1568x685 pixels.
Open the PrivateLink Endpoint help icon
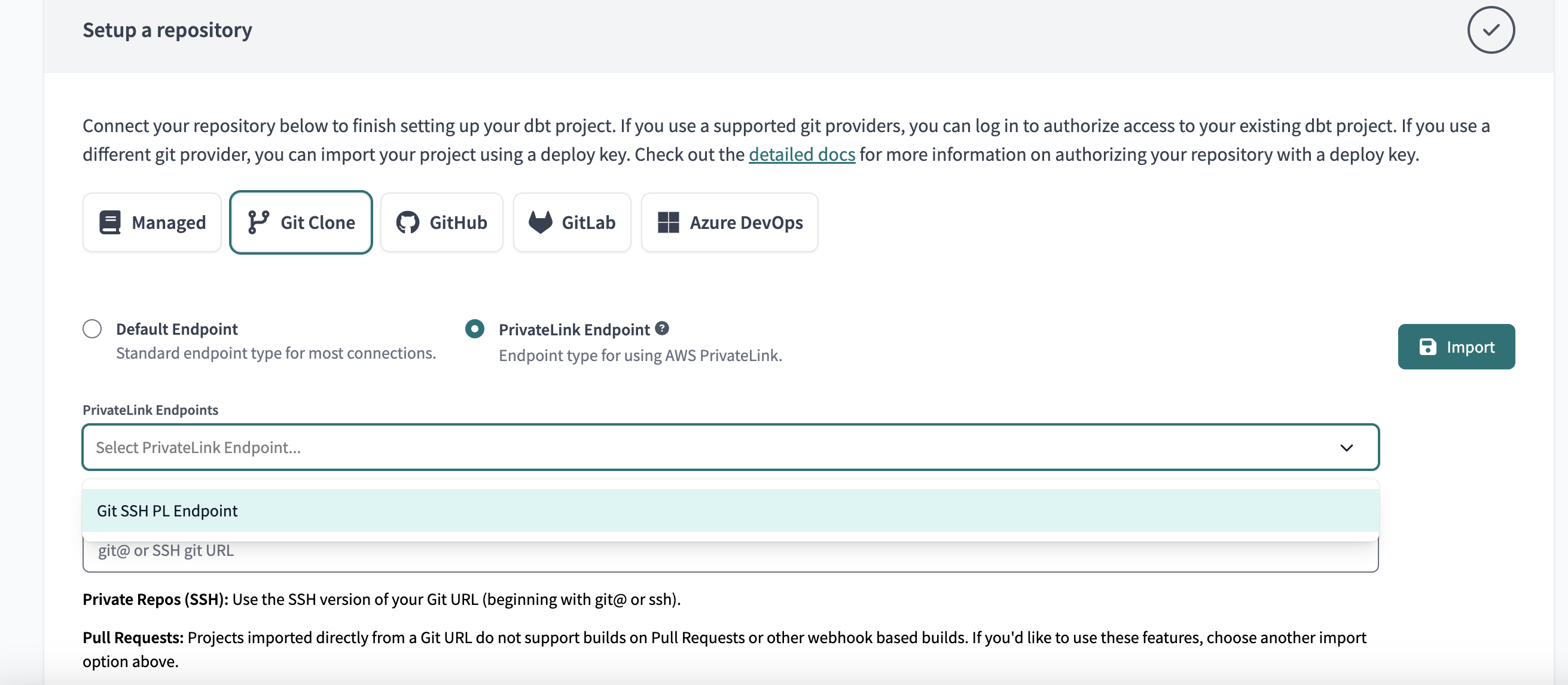click(x=662, y=329)
